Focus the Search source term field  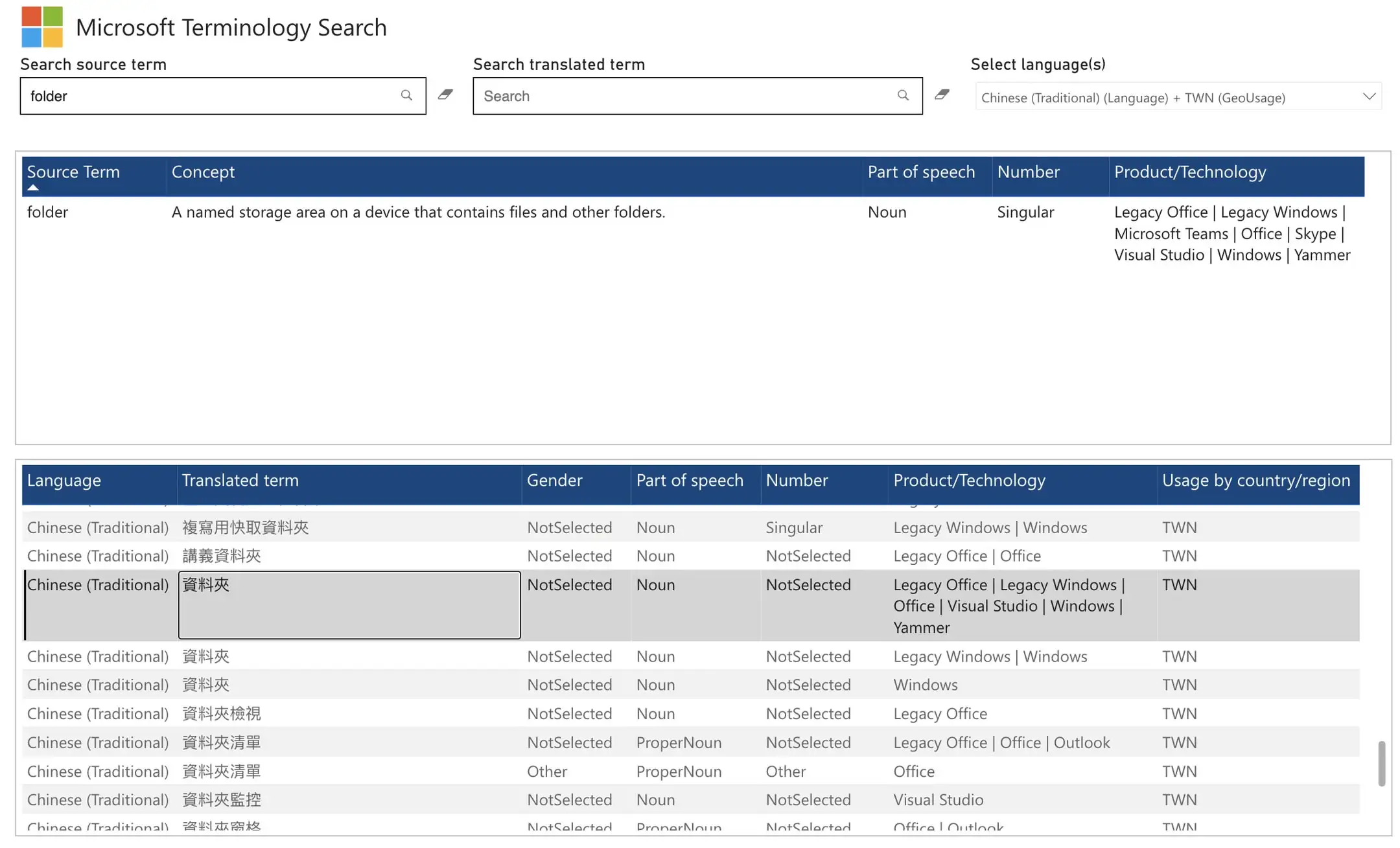(223, 96)
